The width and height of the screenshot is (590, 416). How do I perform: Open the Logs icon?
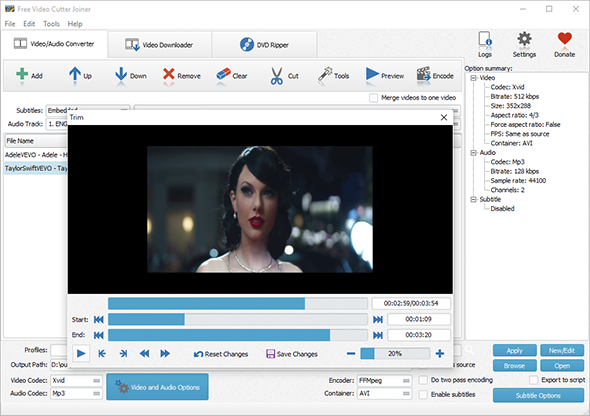click(x=485, y=39)
